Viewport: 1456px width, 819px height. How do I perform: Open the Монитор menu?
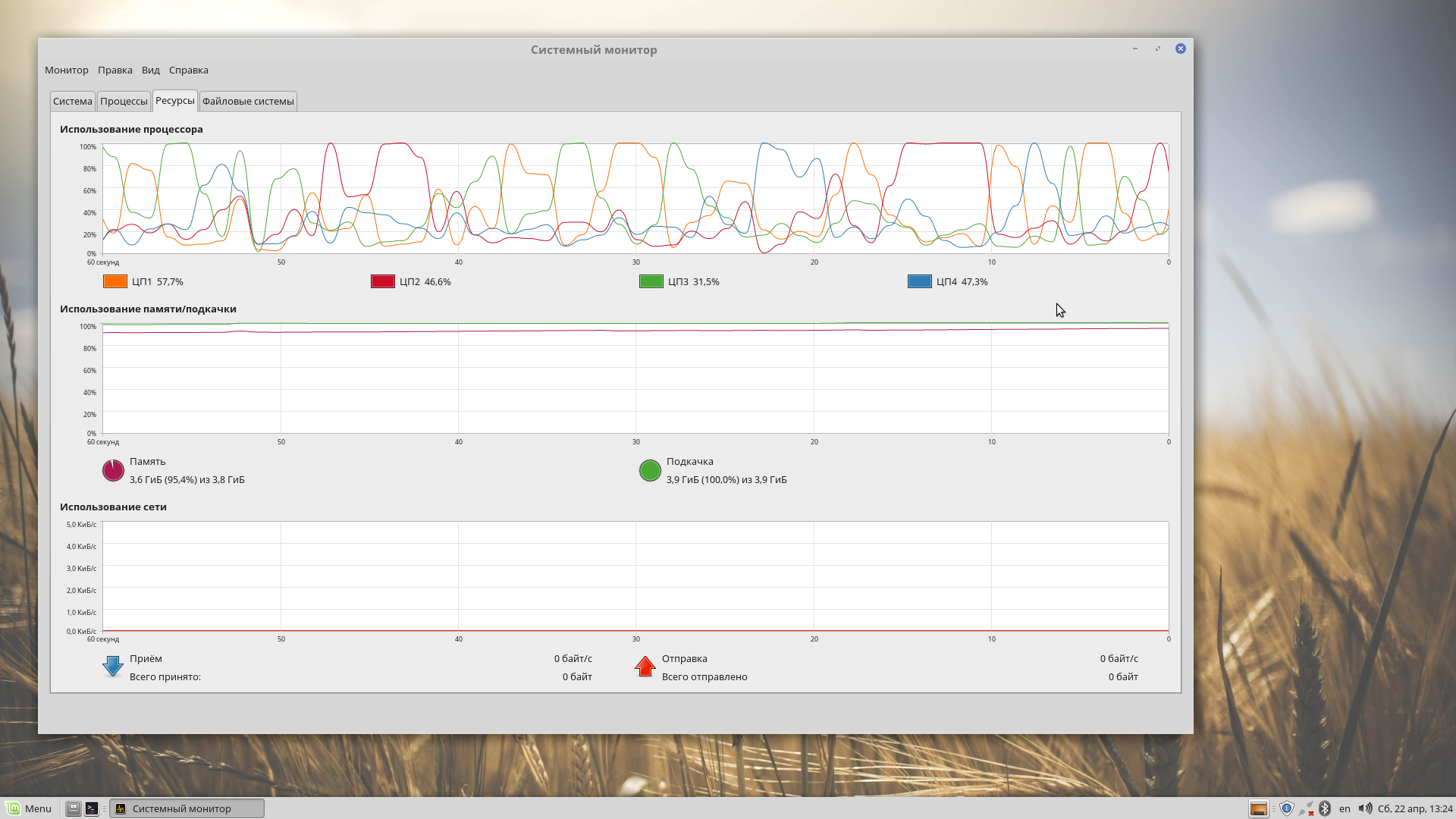67,70
